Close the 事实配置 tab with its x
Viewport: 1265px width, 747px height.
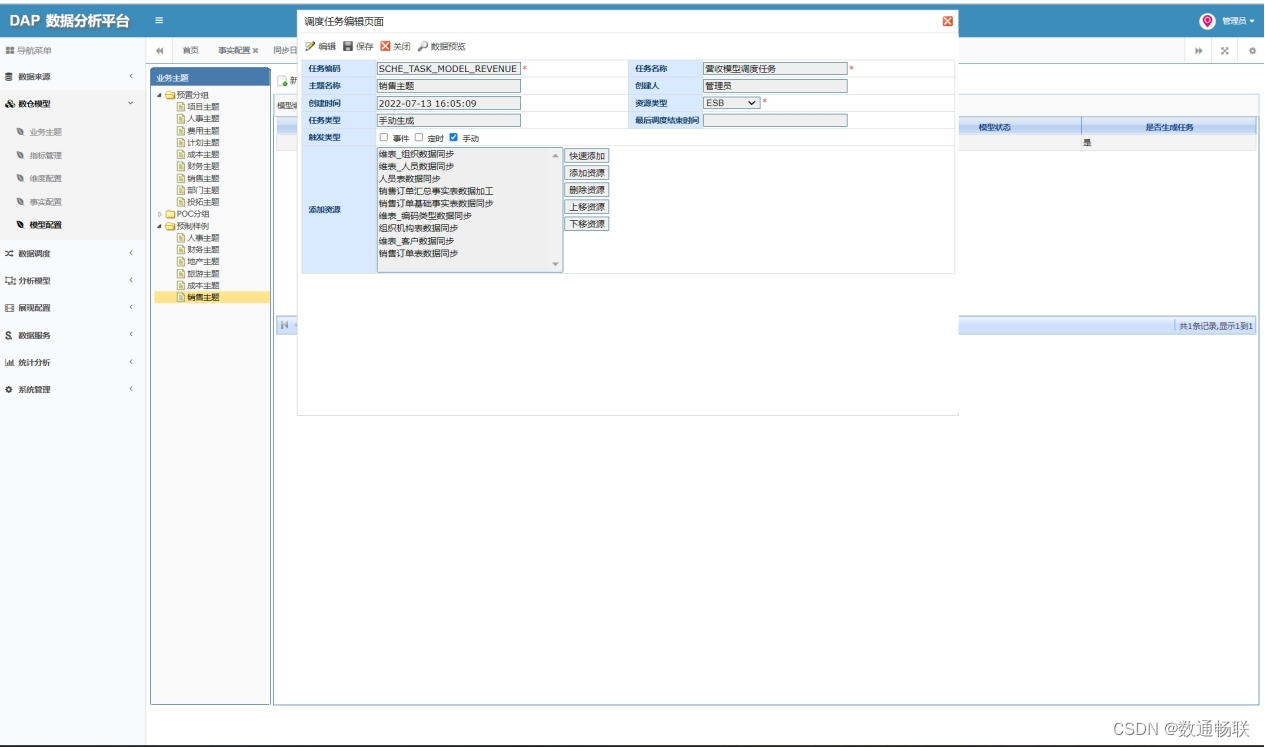point(255,50)
